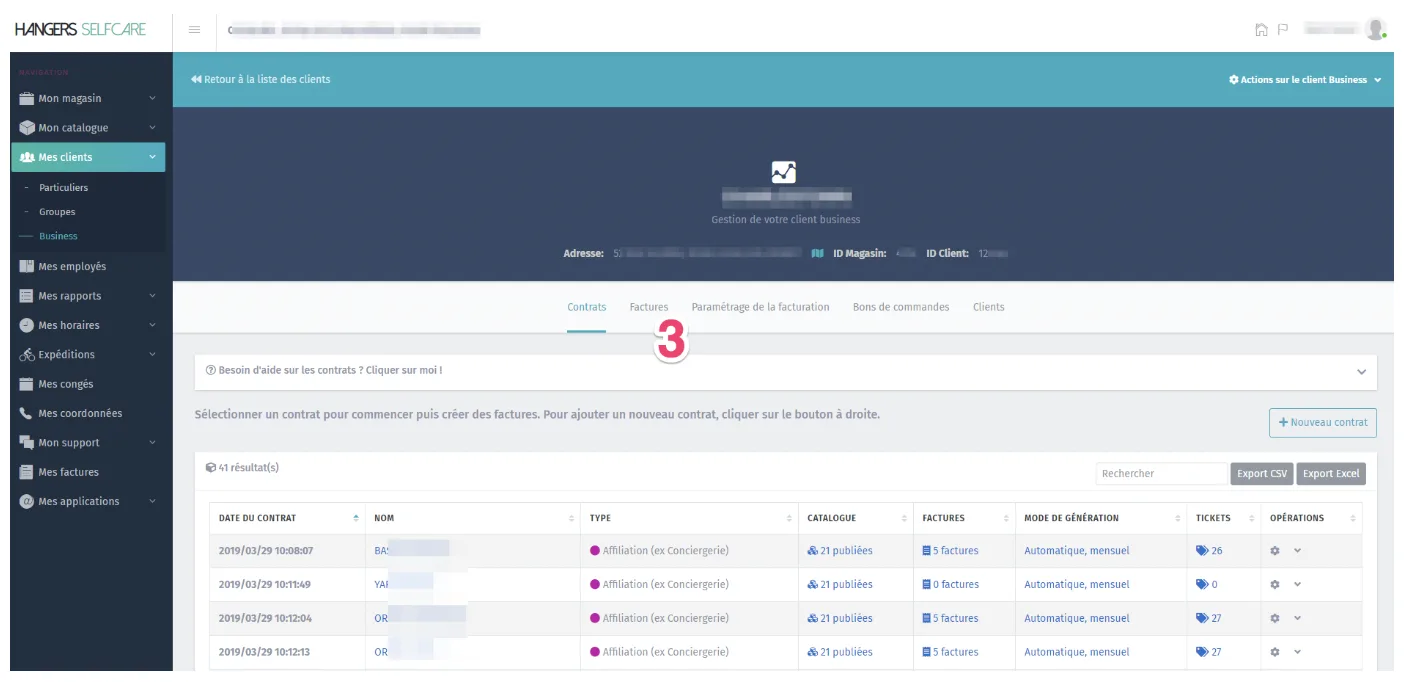This screenshot has width=1404, height=682.
Task: Sort by Nom column header
Action: point(473,518)
